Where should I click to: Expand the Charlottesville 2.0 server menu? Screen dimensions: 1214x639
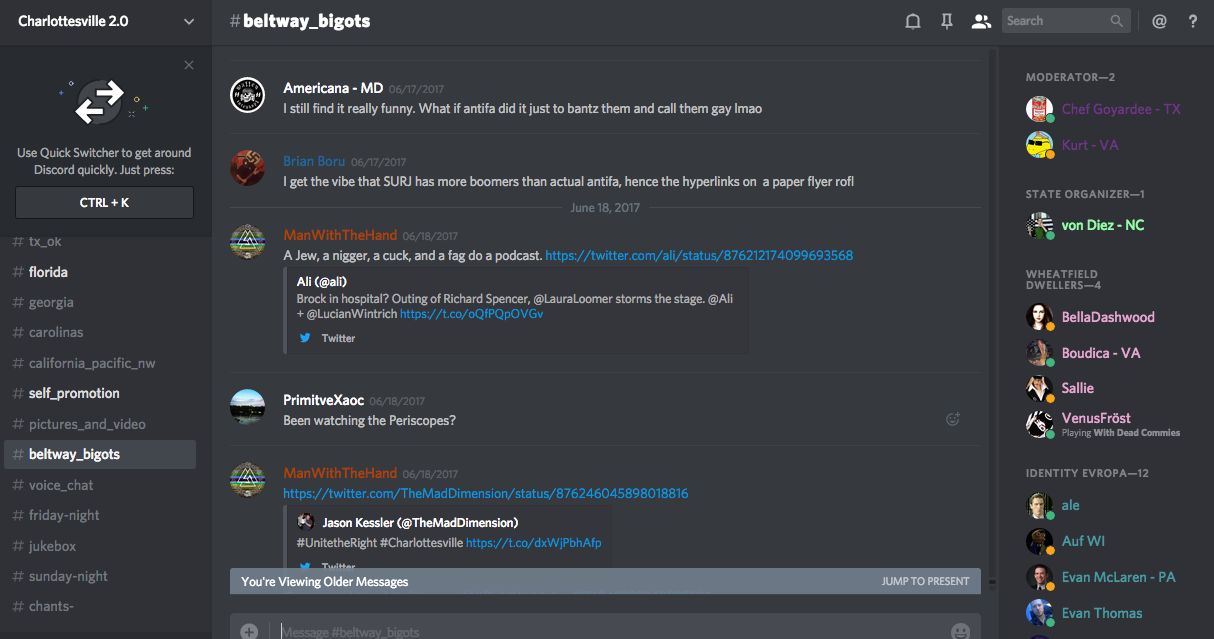pyautogui.click(x=189, y=21)
